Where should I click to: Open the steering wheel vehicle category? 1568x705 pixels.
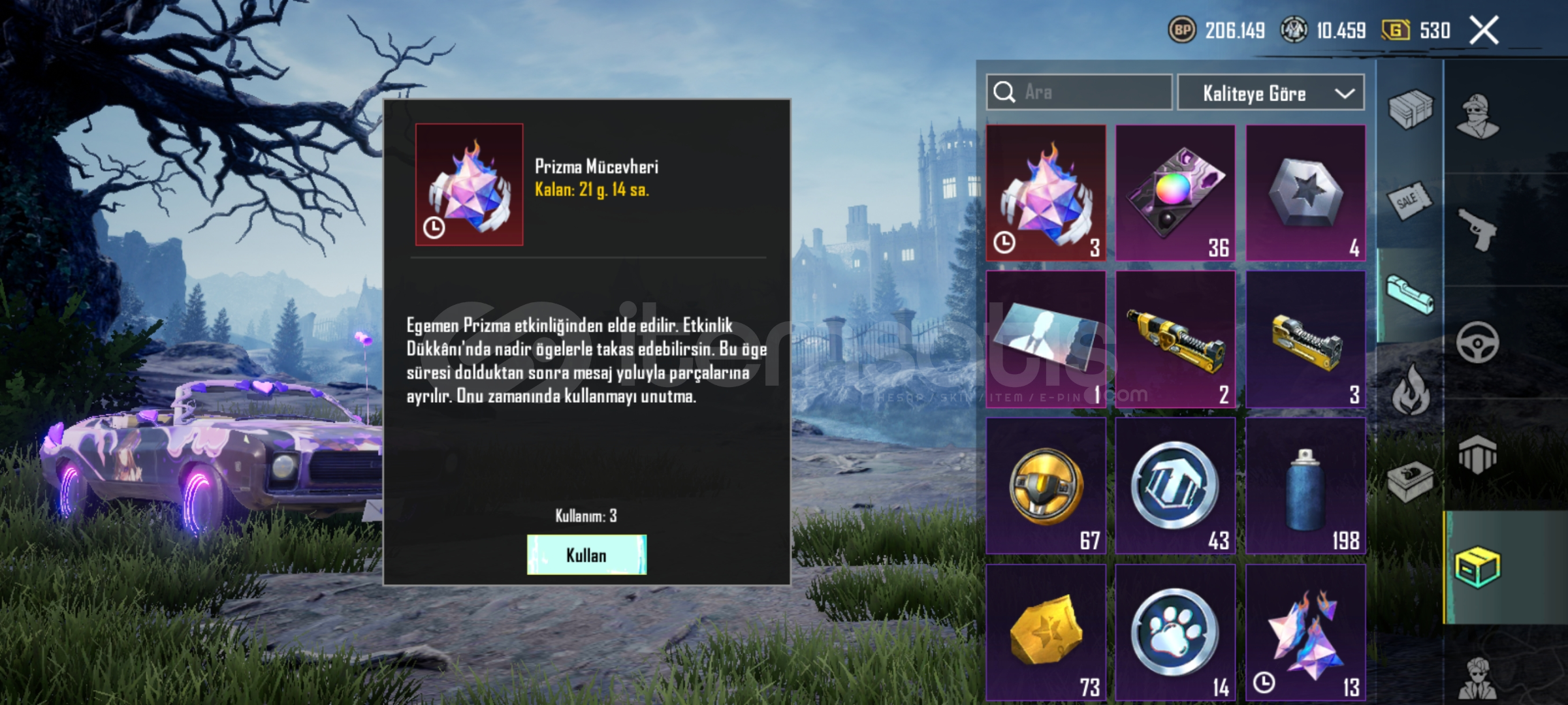(1477, 342)
